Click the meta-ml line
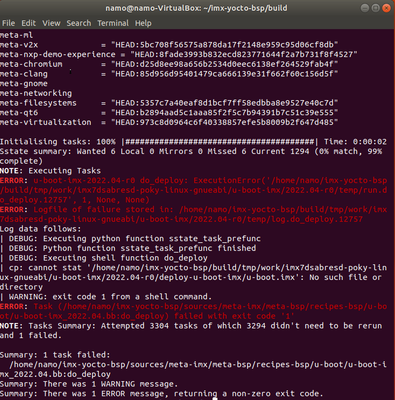The width and height of the screenshot is (395, 400). 16,35
